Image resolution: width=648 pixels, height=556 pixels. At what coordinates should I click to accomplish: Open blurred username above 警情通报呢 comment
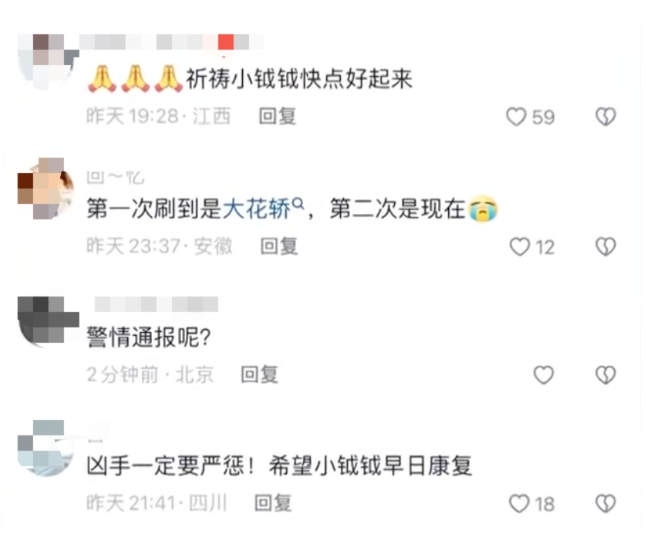(156, 304)
